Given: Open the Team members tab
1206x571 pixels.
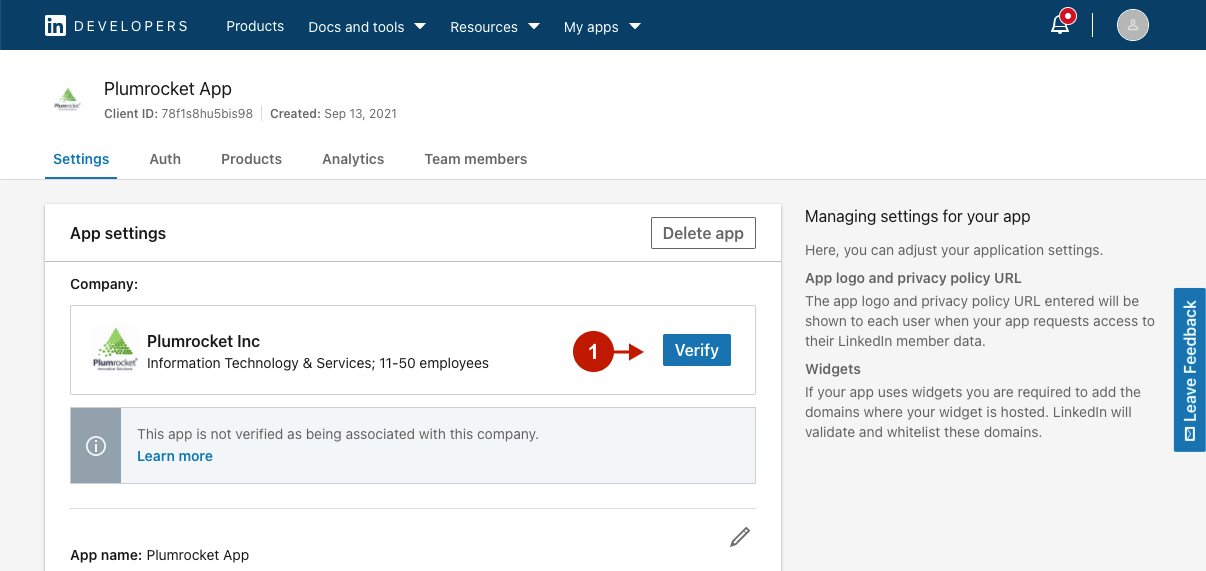Looking at the screenshot, I should tap(475, 159).
